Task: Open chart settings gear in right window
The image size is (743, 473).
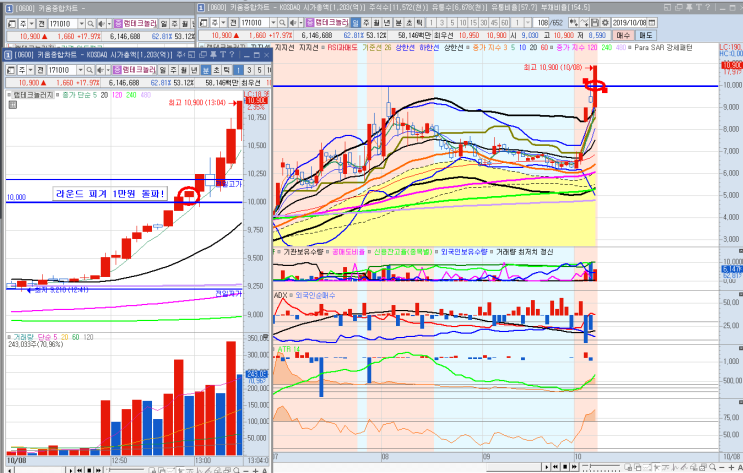Action: (605, 23)
